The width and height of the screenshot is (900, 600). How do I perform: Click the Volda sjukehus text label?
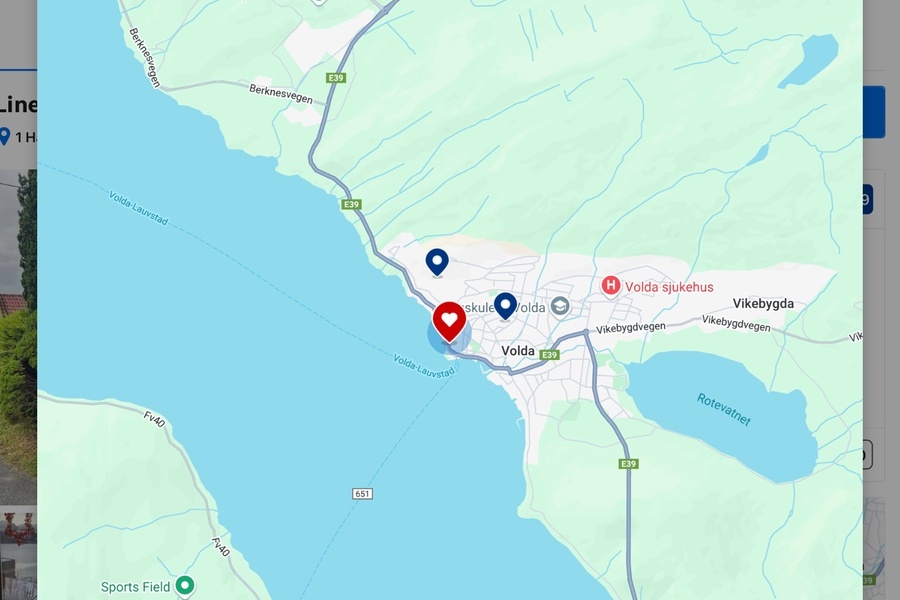coord(669,287)
